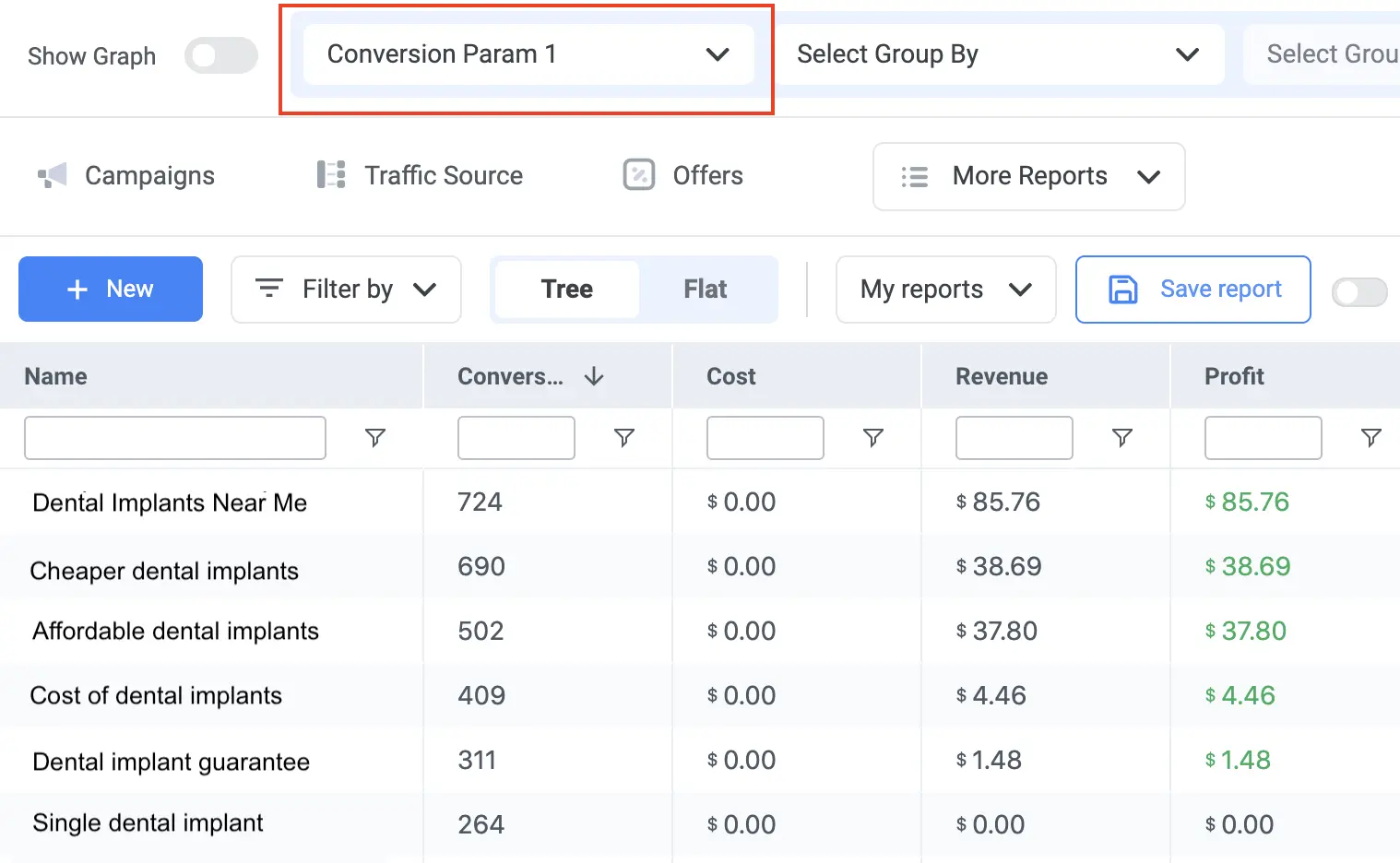The height and width of the screenshot is (863, 1400).
Task: Click the blue New button
Action: (111, 289)
